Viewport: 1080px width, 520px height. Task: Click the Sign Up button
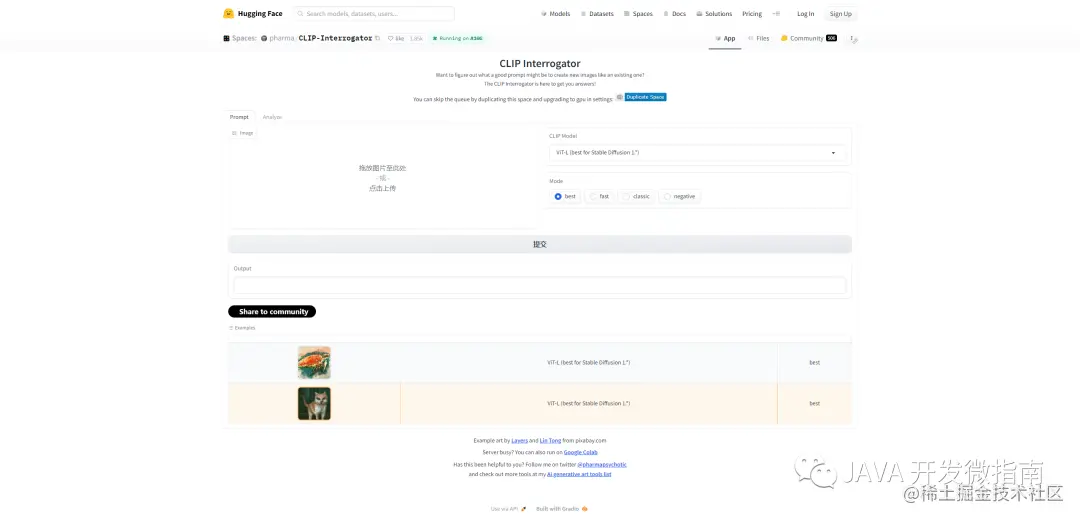tap(840, 14)
